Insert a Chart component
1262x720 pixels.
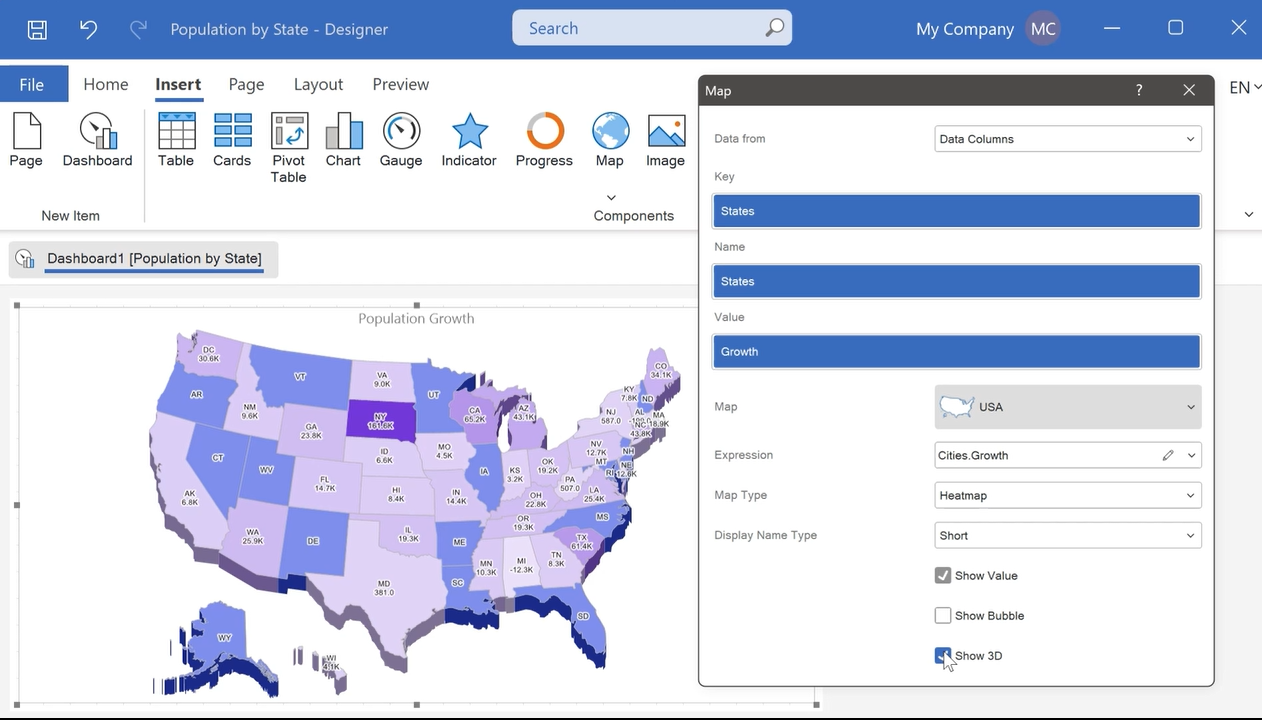click(x=343, y=140)
